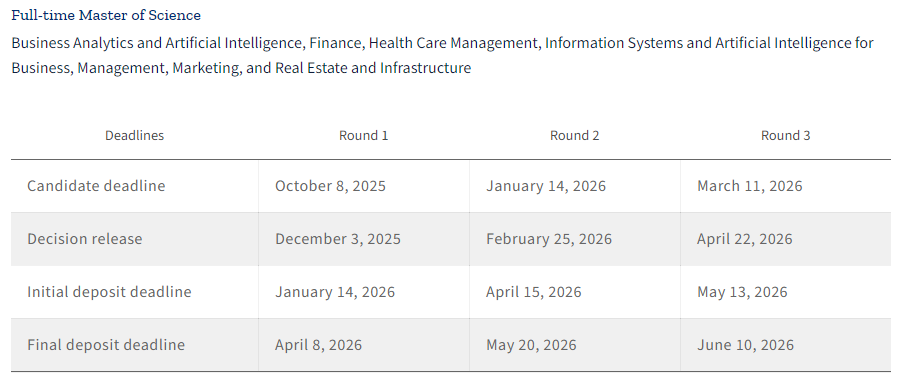Image resolution: width=906 pixels, height=373 pixels.
Task: Select the Round 2 column header
Action: pyautogui.click(x=574, y=135)
